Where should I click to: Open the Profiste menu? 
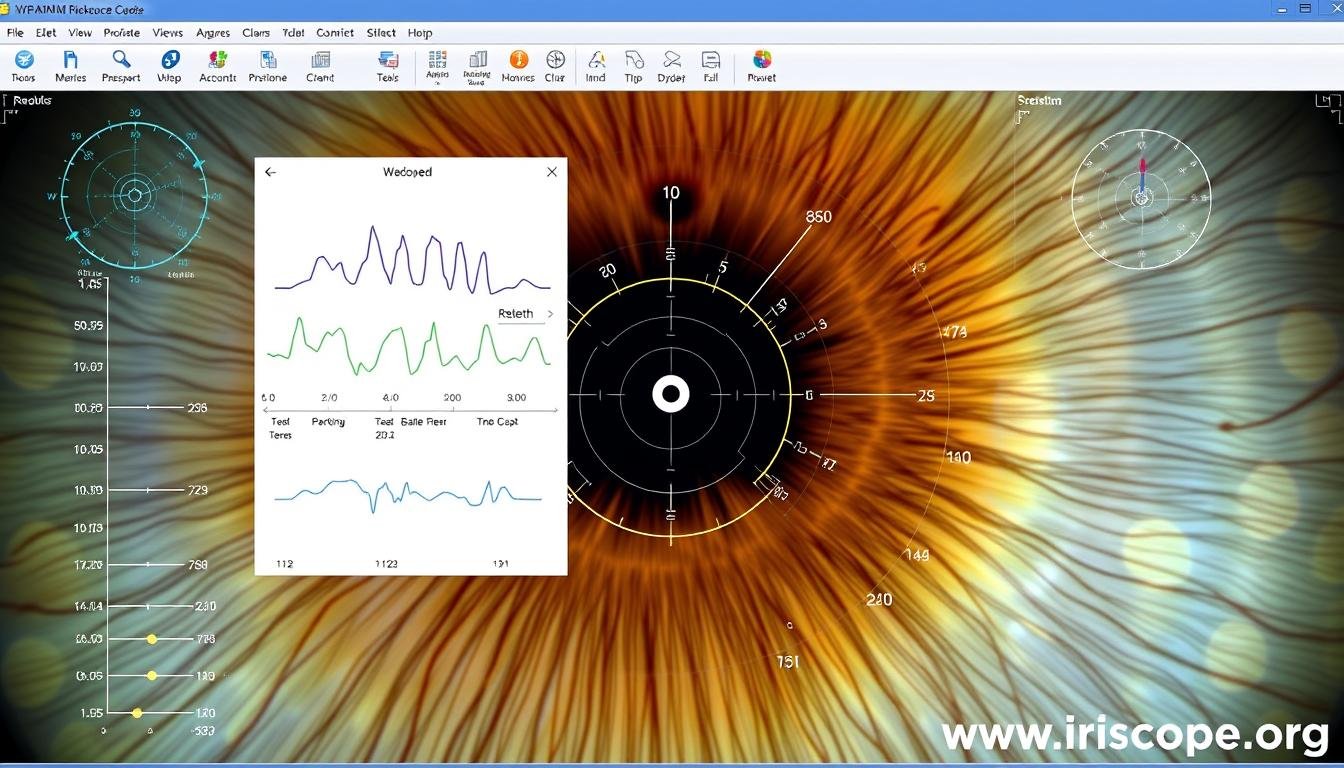[x=122, y=33]
